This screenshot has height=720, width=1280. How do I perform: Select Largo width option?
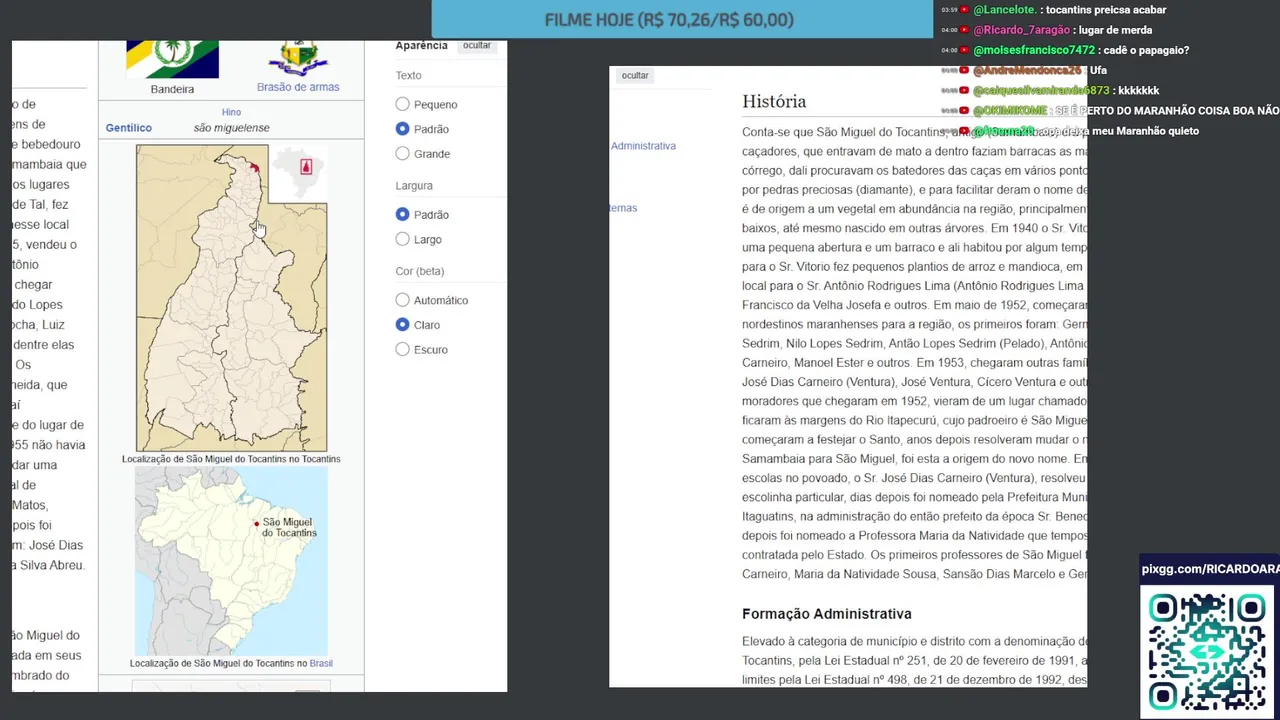402,239
